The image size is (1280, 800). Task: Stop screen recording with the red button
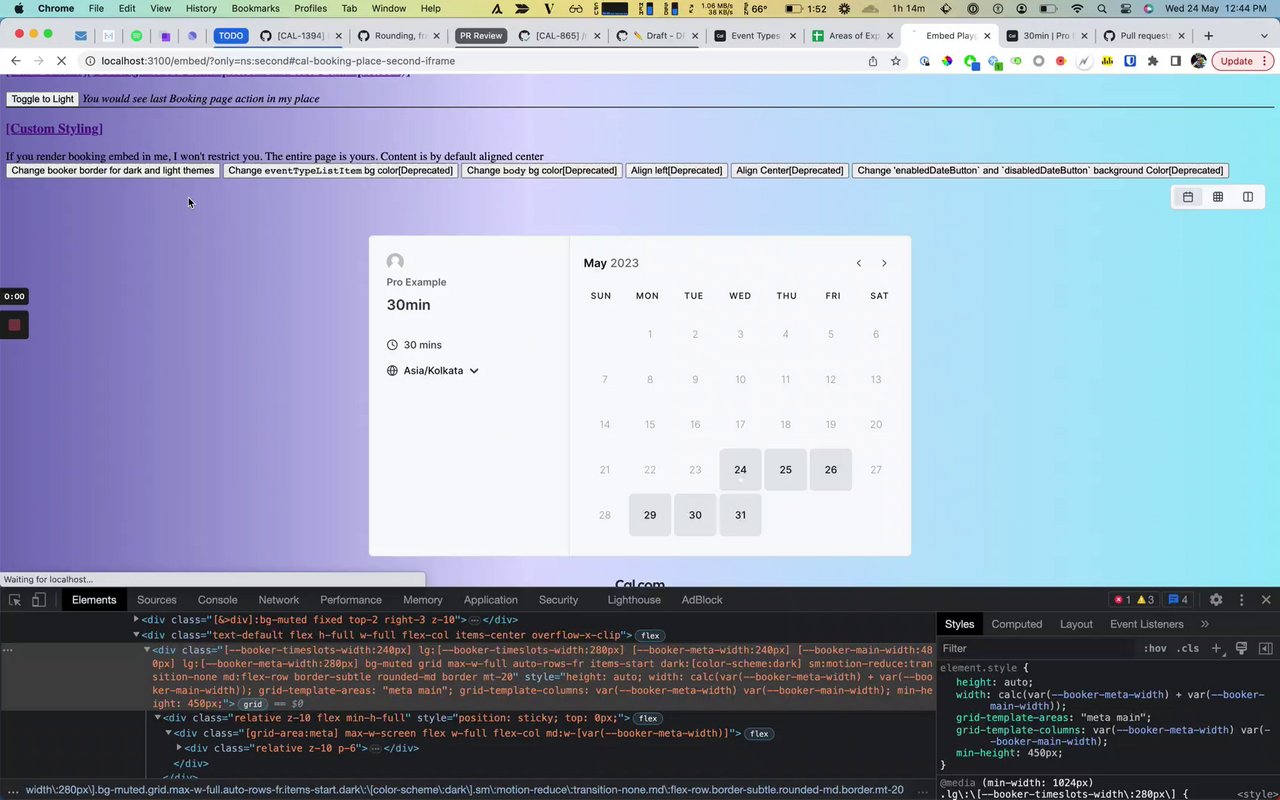point(14,325)
